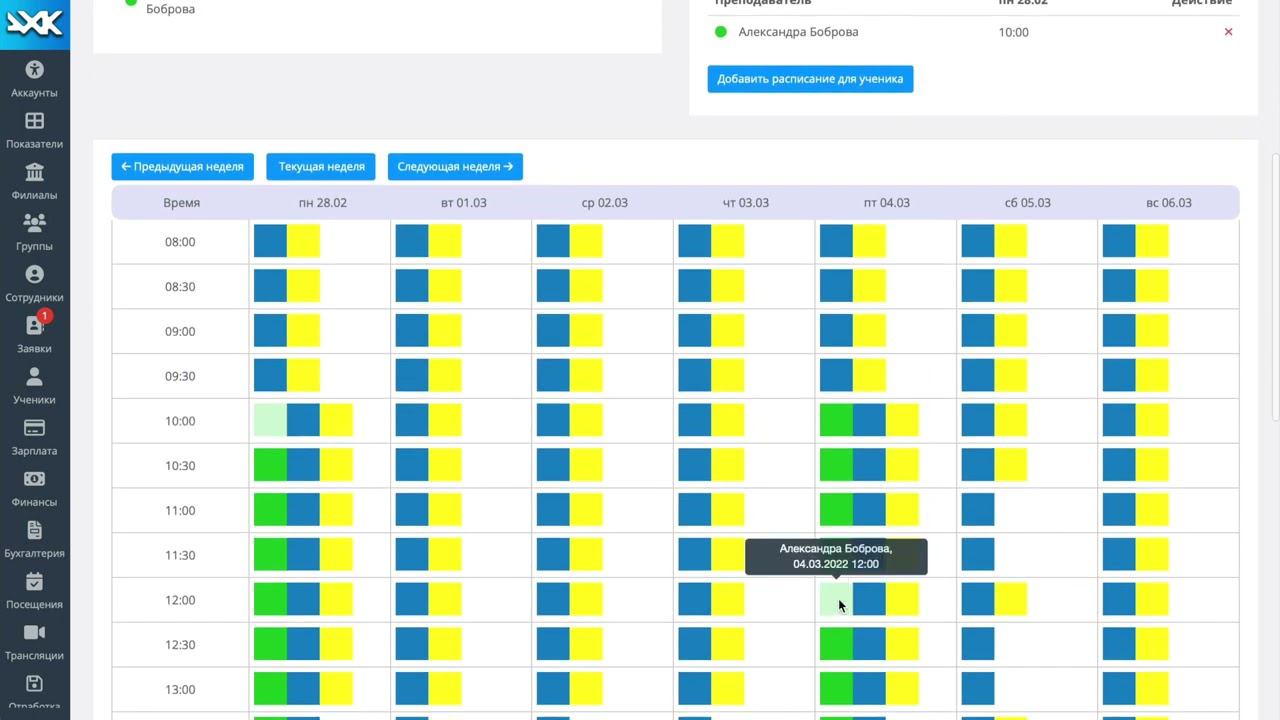This screenshot has height=720, width=1280.
Task: Click yellow slot Saturday 05.03 at 12:00
Action: [x=1011, y=600]
